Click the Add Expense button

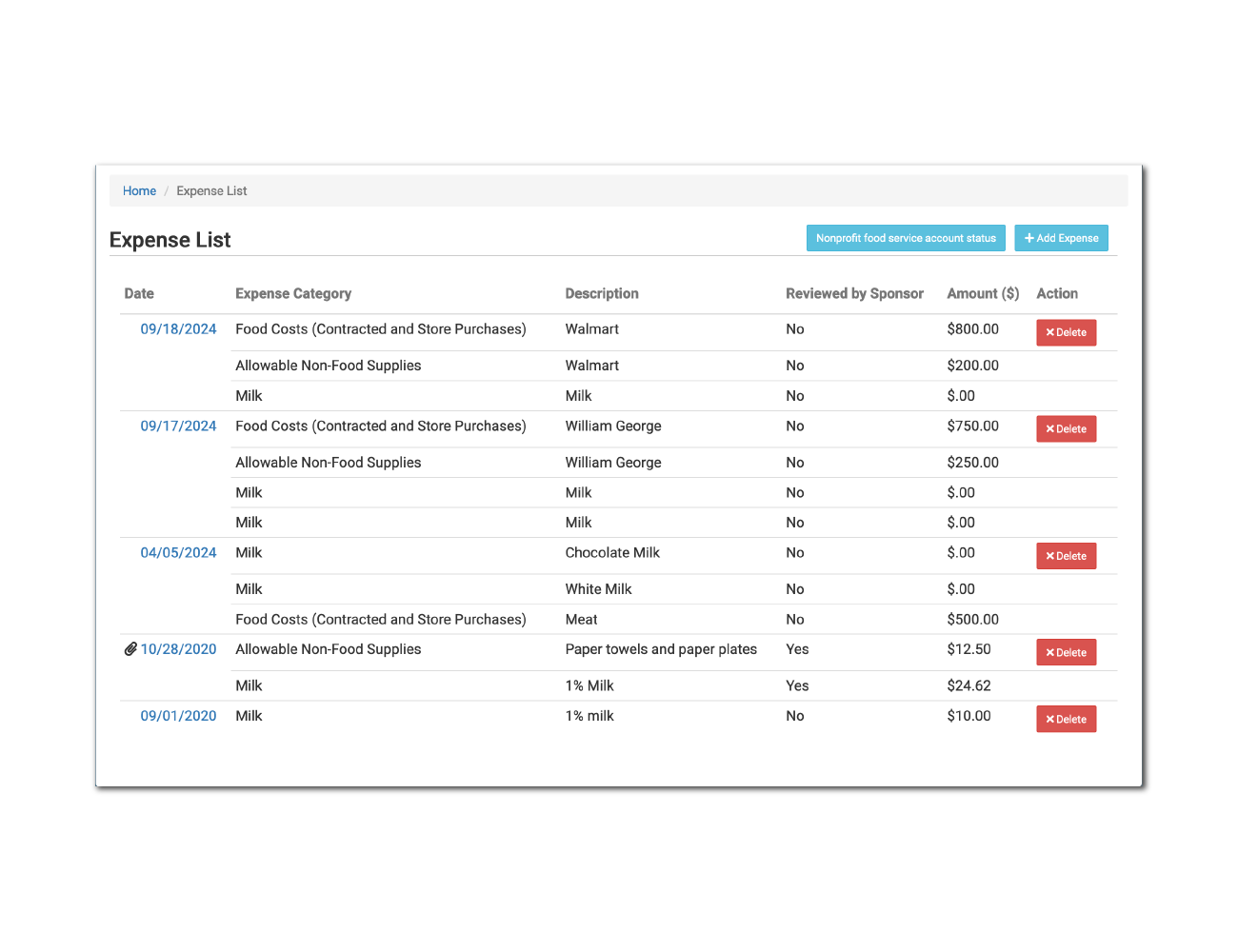point(1061,238)
